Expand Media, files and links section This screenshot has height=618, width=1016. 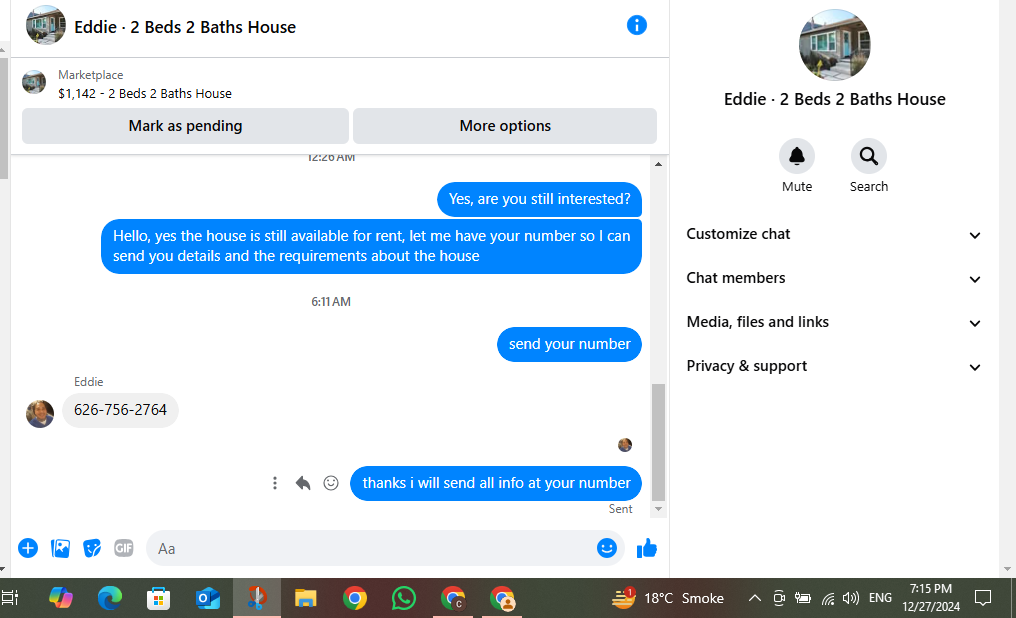pos(834,323)
